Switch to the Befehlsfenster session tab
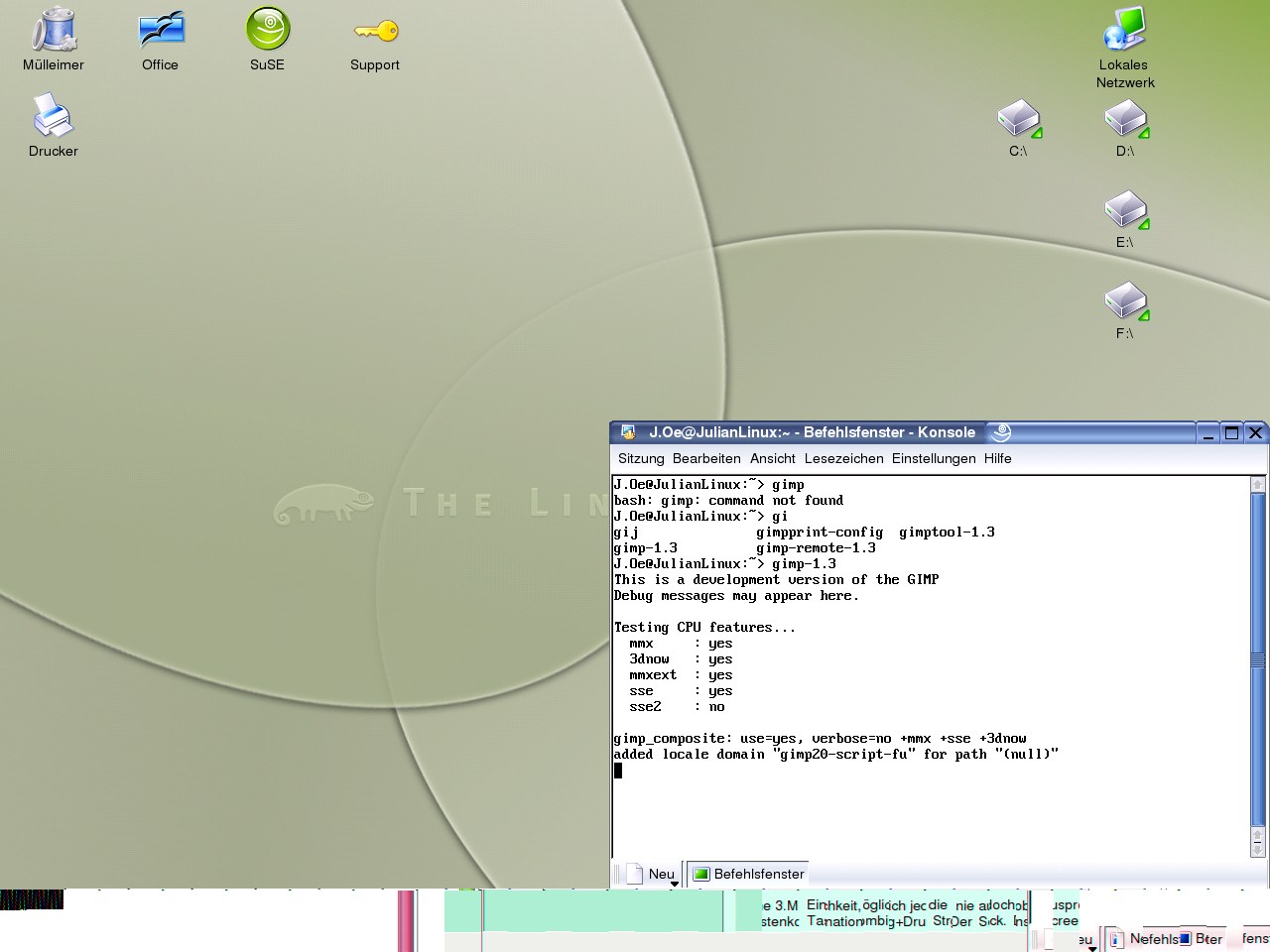Screen dimensions: 1270x952 (x=748, y=874)
